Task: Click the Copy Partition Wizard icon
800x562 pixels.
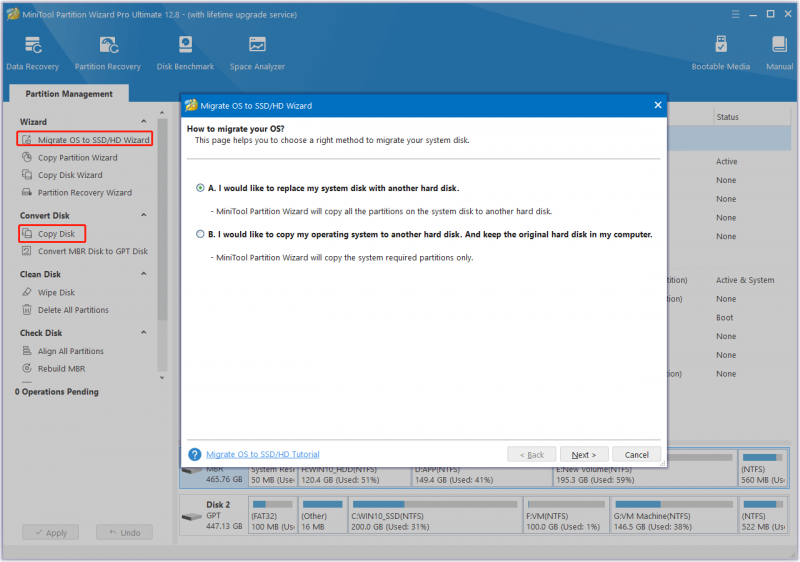Action: [x=27, y=157]
